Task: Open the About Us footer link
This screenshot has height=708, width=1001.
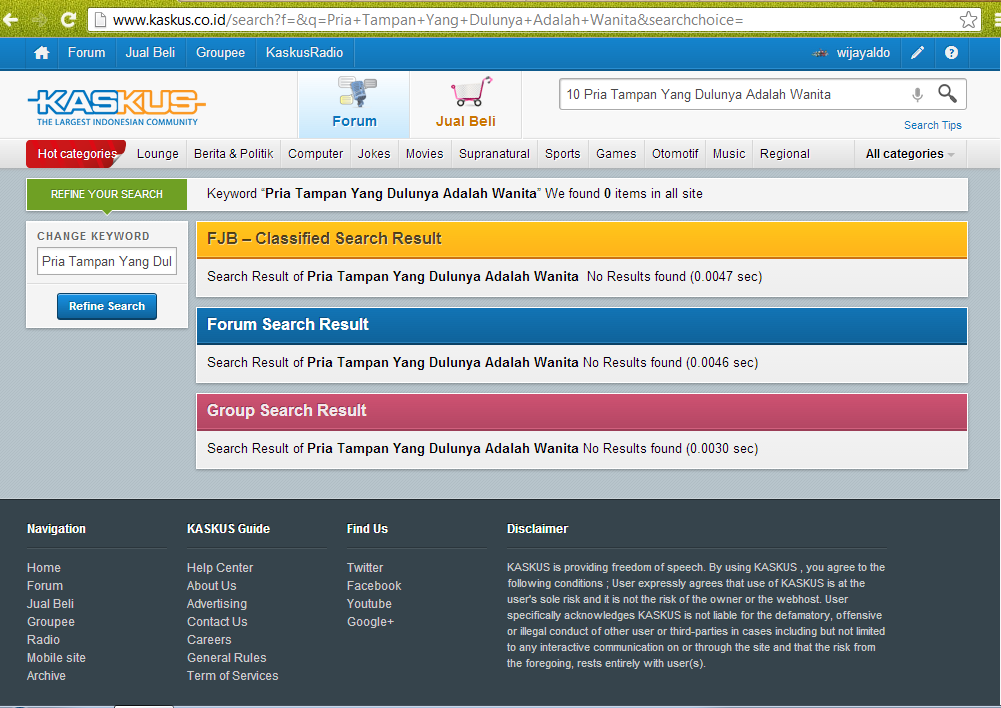Action: 211,585
